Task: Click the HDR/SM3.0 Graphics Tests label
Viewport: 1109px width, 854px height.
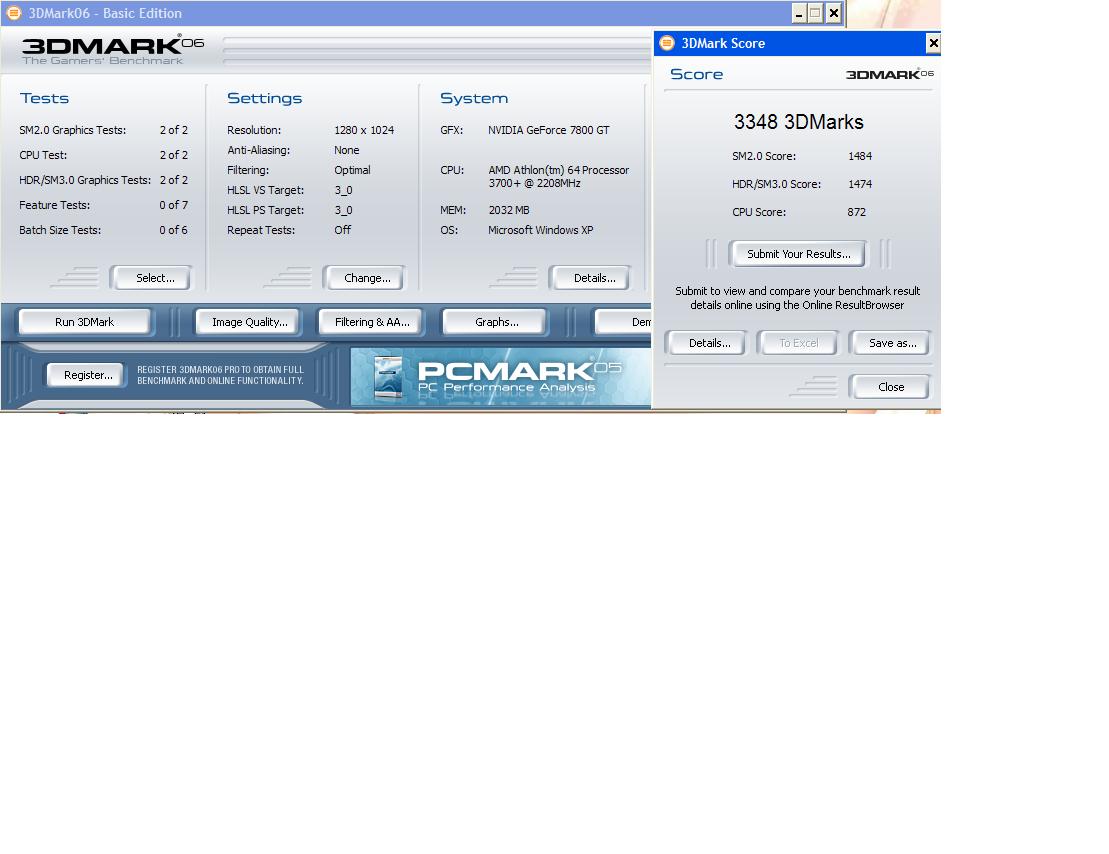Action: point(85,180)
